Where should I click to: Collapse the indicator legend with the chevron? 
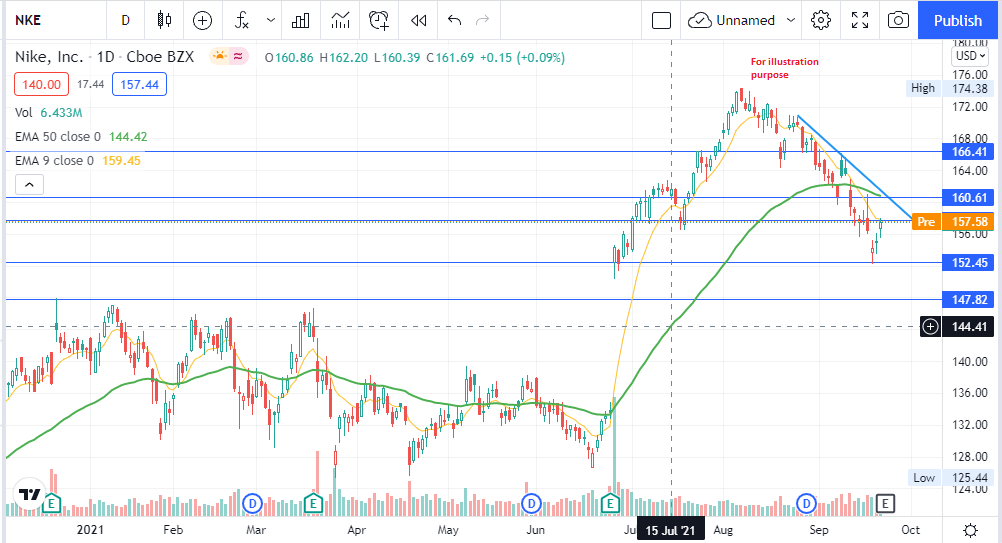click(29, 185)
